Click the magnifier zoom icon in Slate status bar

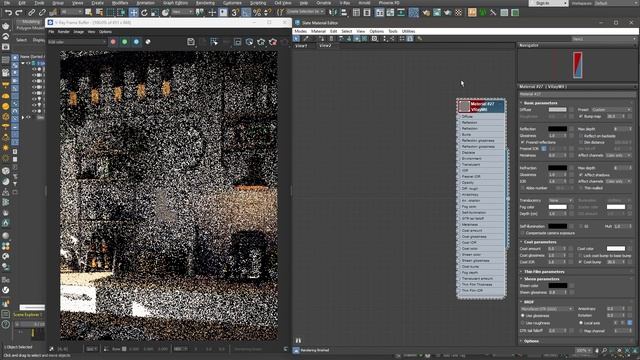click(604, 351)
